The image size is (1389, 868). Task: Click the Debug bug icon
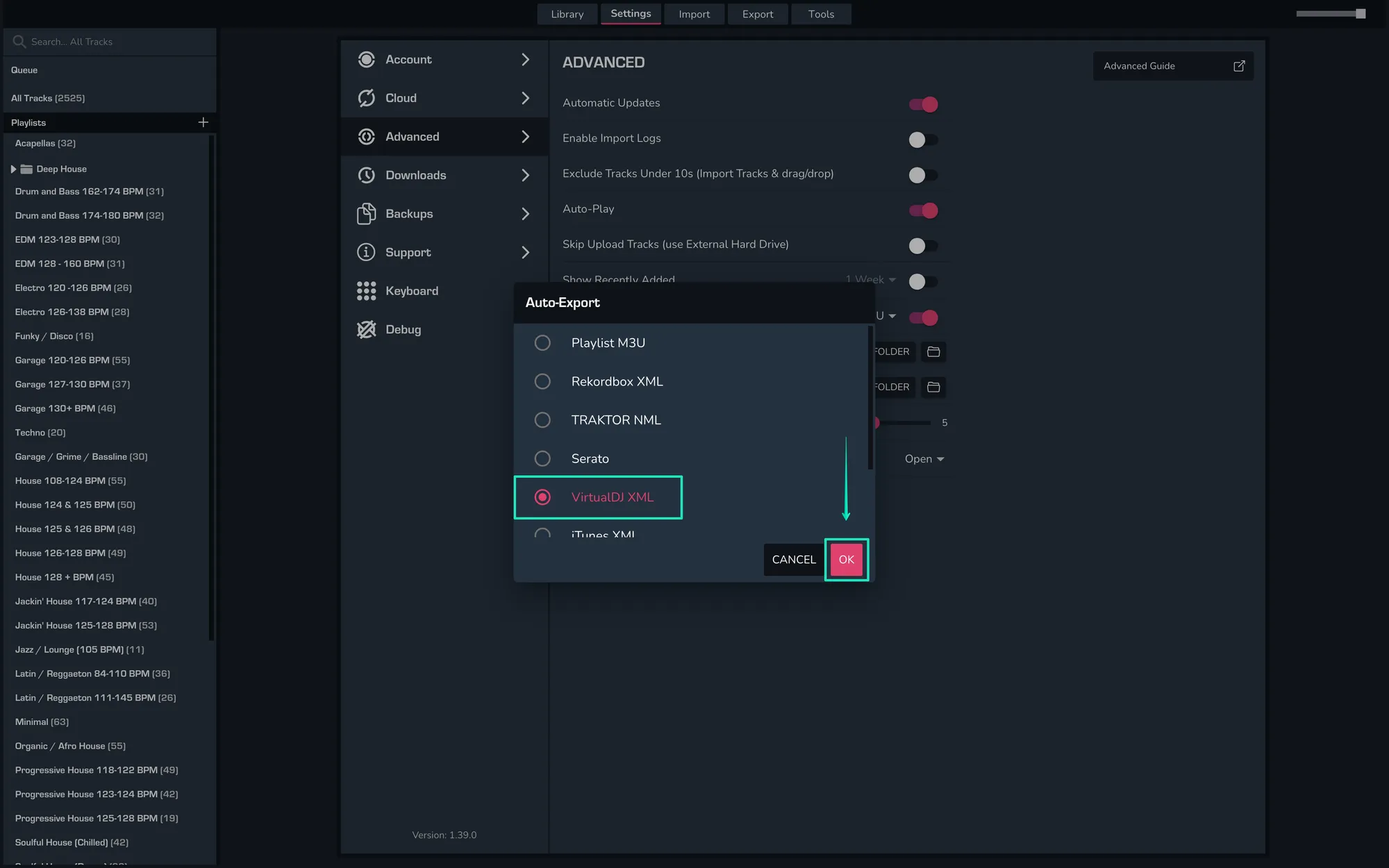(x=366, y=329)
